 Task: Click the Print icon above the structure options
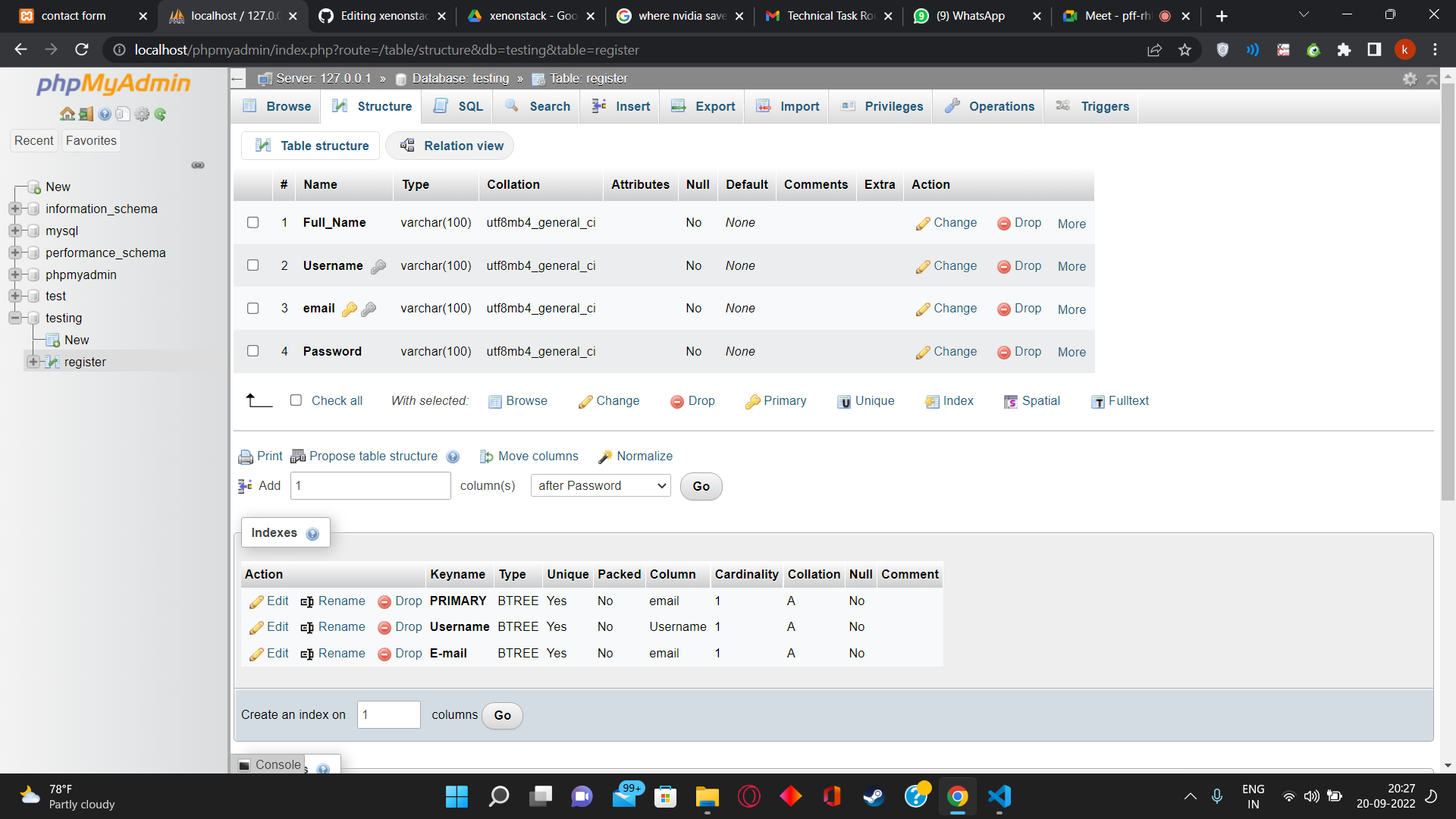coord(246,456)
